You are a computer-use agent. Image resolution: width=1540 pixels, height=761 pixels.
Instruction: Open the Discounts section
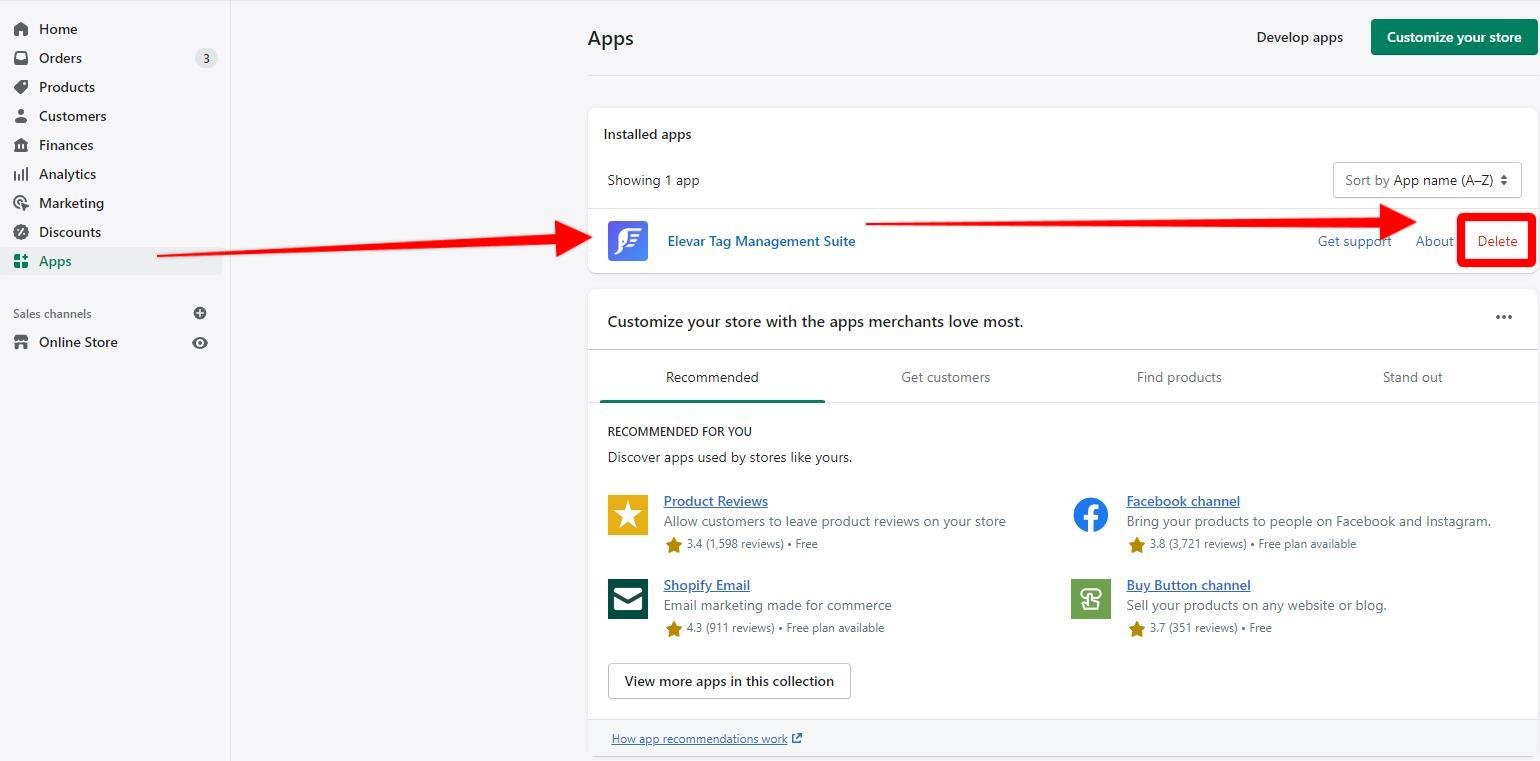pyautogui.click(x=70, y=232)
